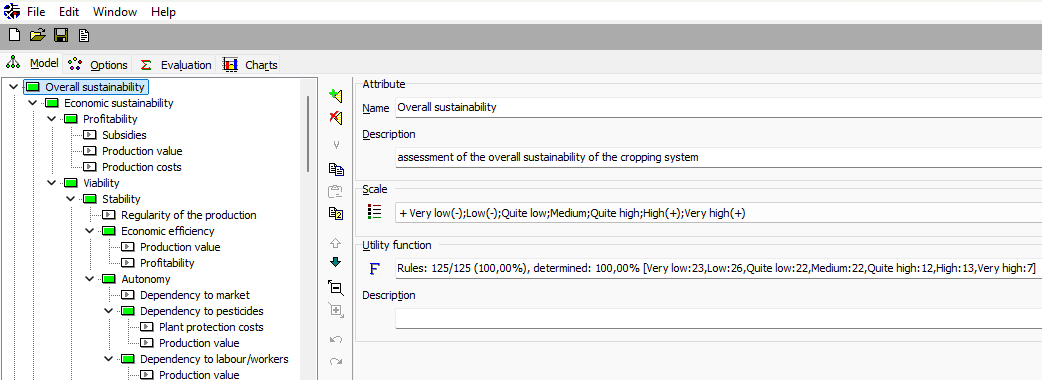Select Regularity of the production

(x=189, y=215)
